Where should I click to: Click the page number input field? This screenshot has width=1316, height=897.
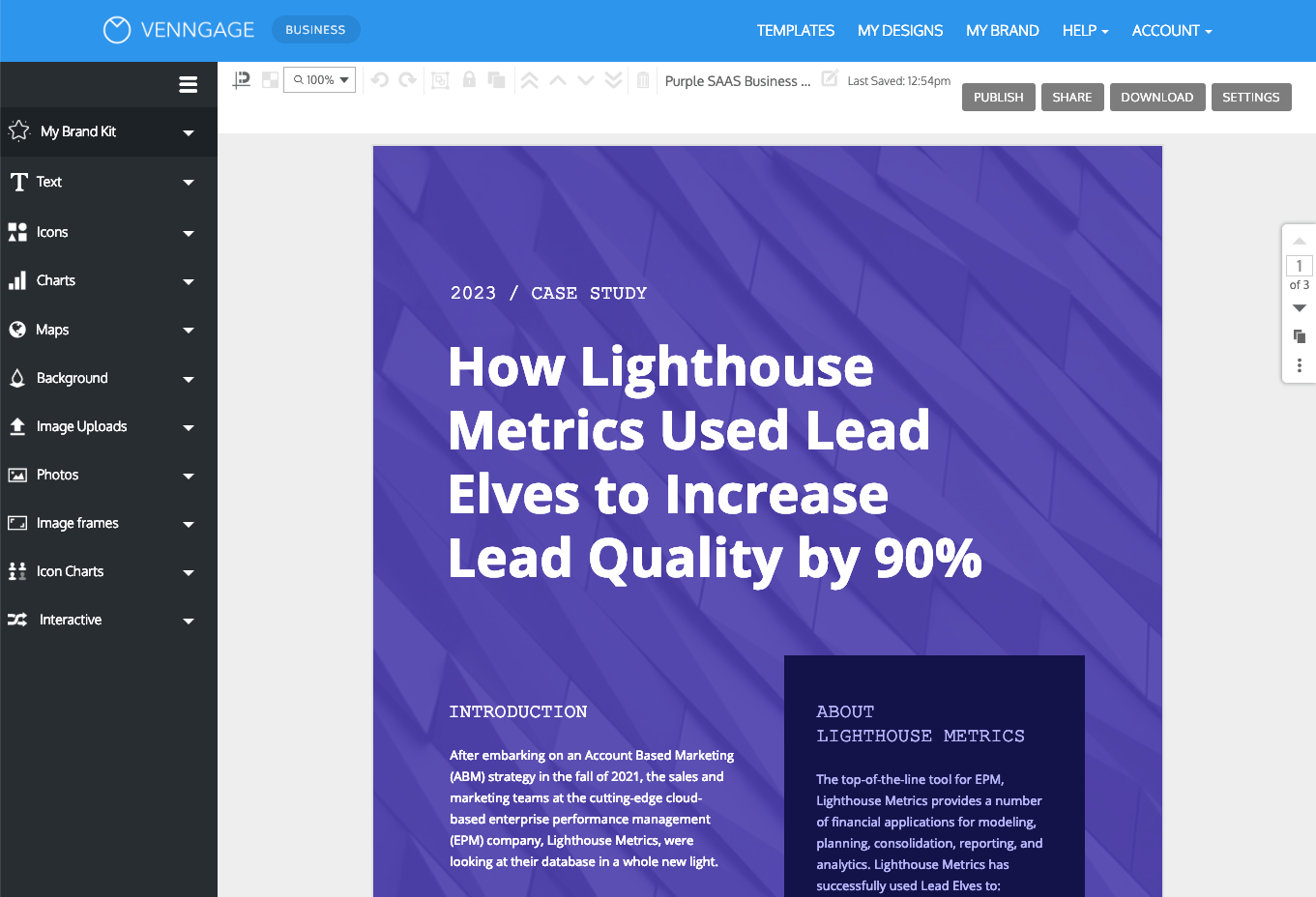pos(1299,265)
